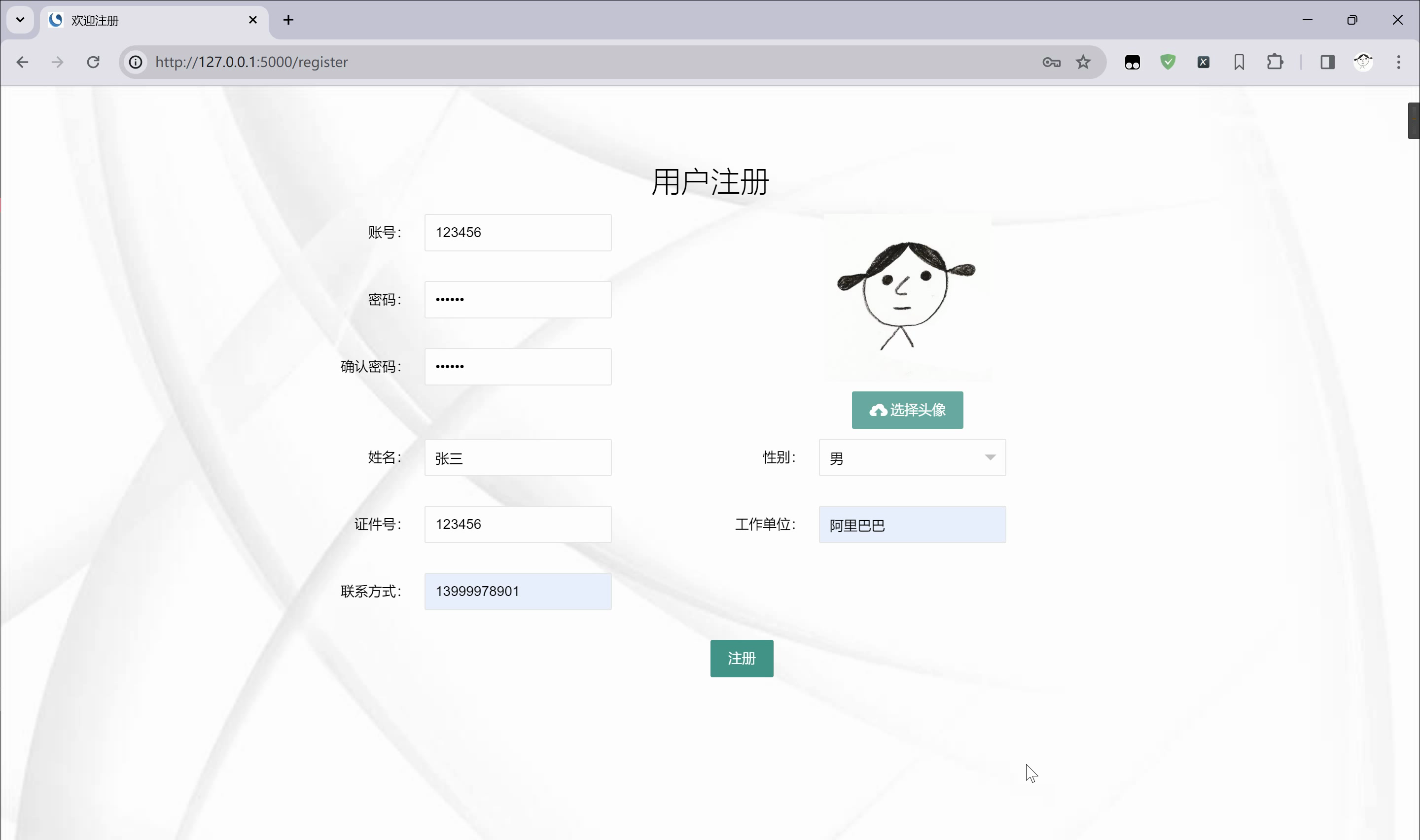Screen dimensions: 1420x840
Task: Bookmark this page with the star
Action: click(1083, 62)
